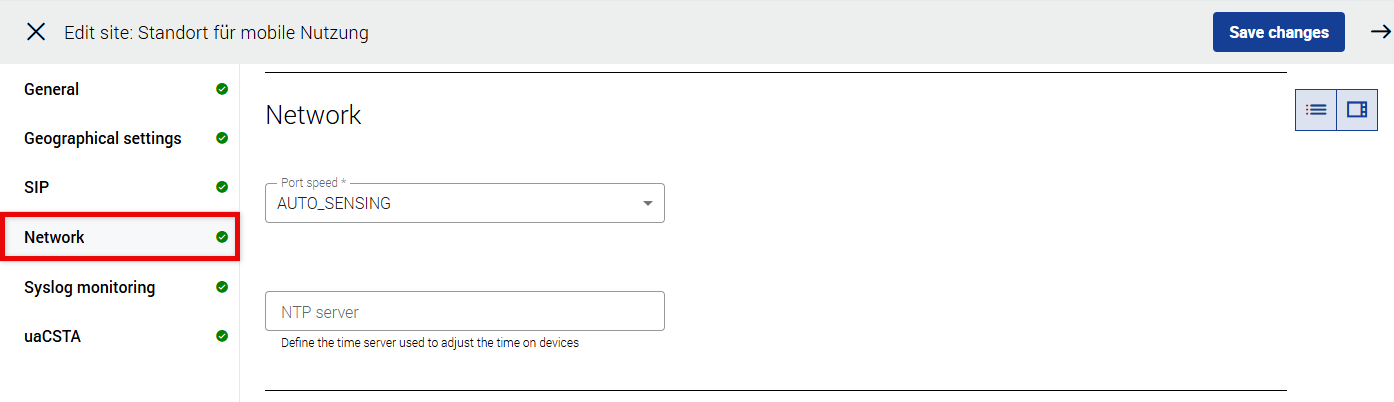Viewport: 1394px width, 402px height.
Task: Click the right arrow next to Save changes
Action: (x=1380, y=32)
